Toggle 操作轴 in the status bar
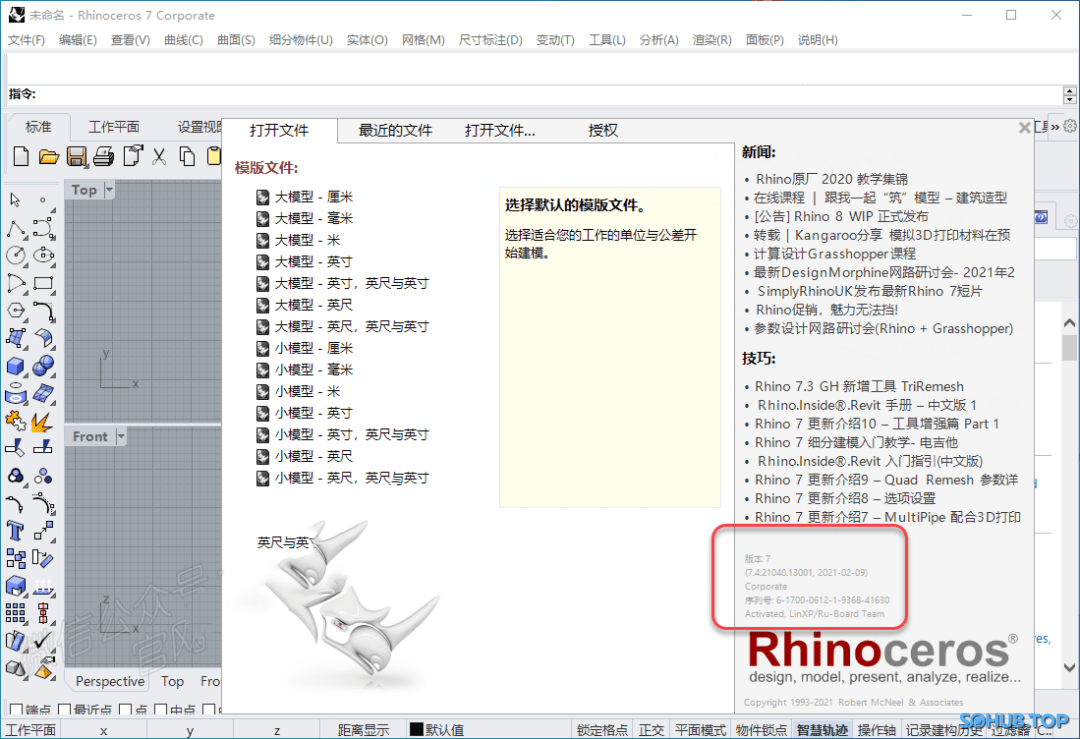Viewport: 1080px width, 739px height. coord(876,730)
